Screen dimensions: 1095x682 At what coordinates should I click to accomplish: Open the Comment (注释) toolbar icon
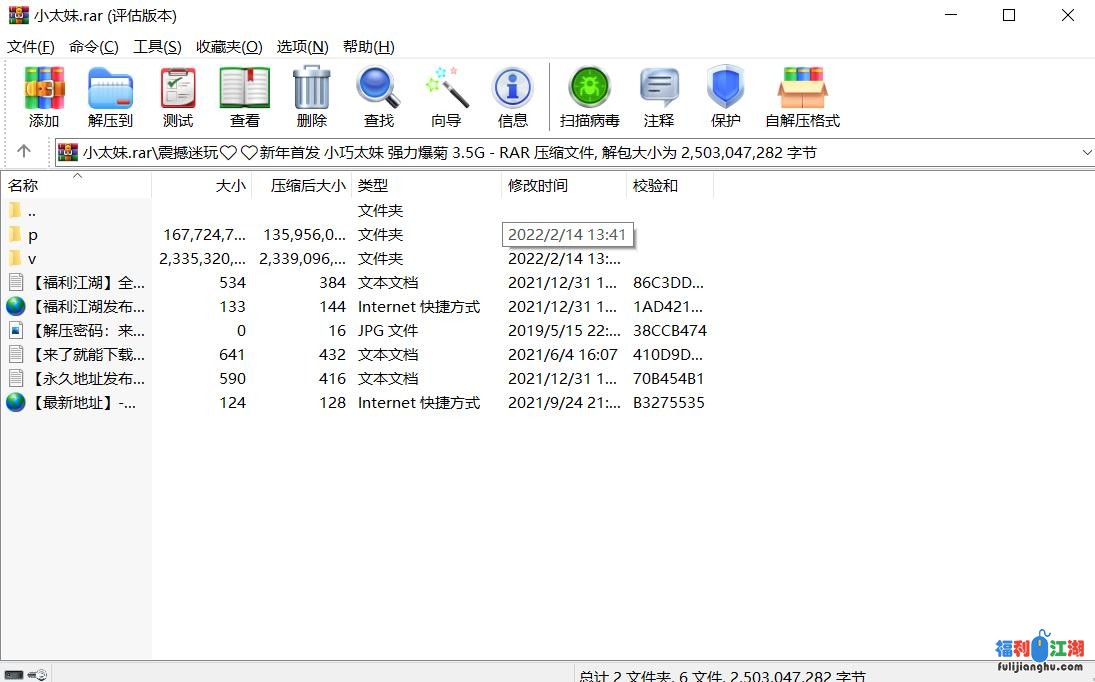659,97
